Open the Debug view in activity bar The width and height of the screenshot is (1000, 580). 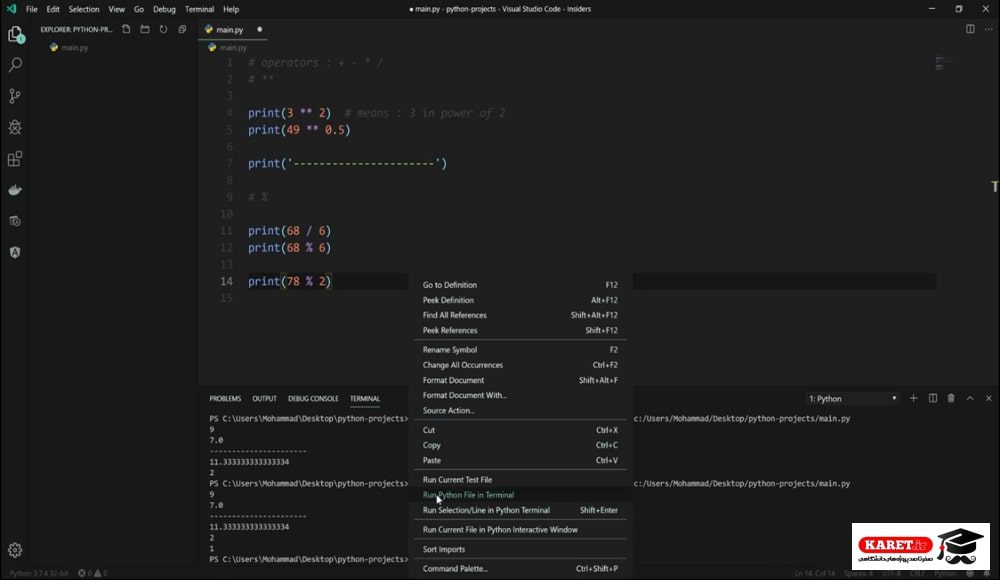click(15, 127)
